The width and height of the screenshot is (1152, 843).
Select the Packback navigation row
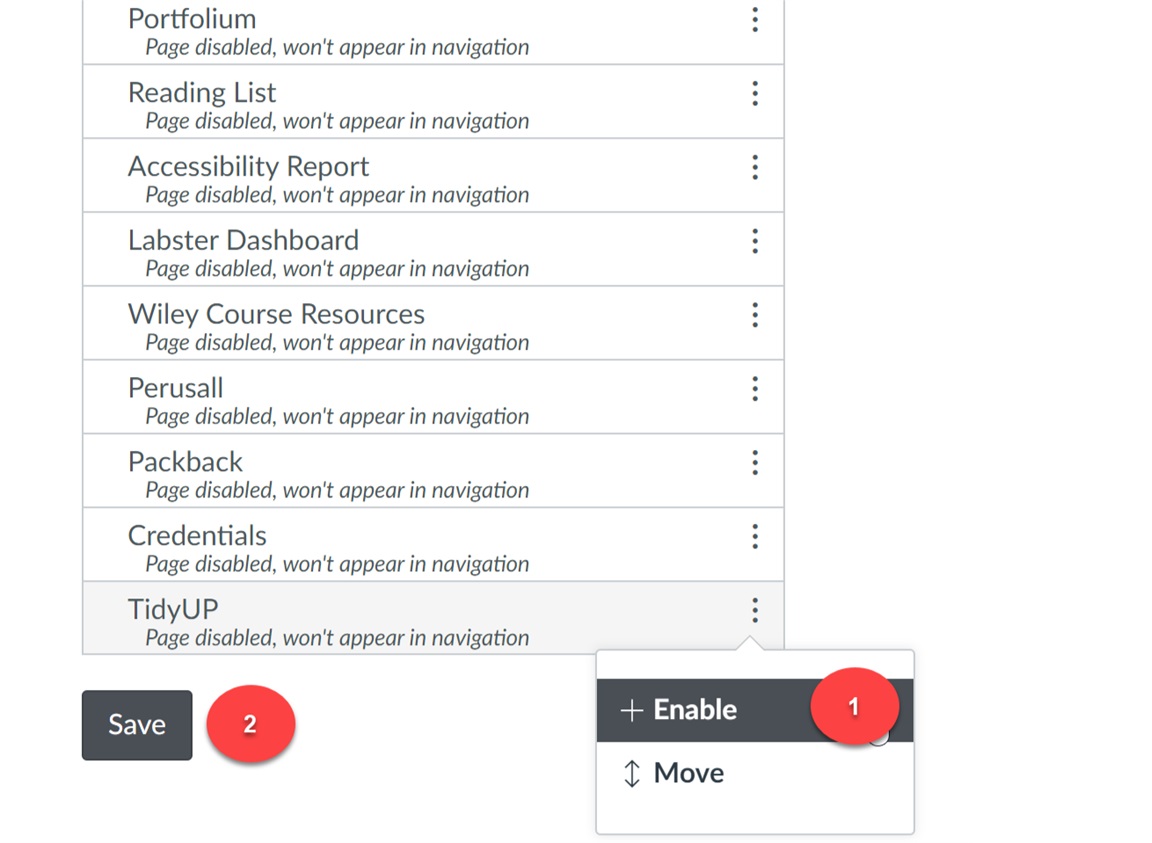point(433,470)
